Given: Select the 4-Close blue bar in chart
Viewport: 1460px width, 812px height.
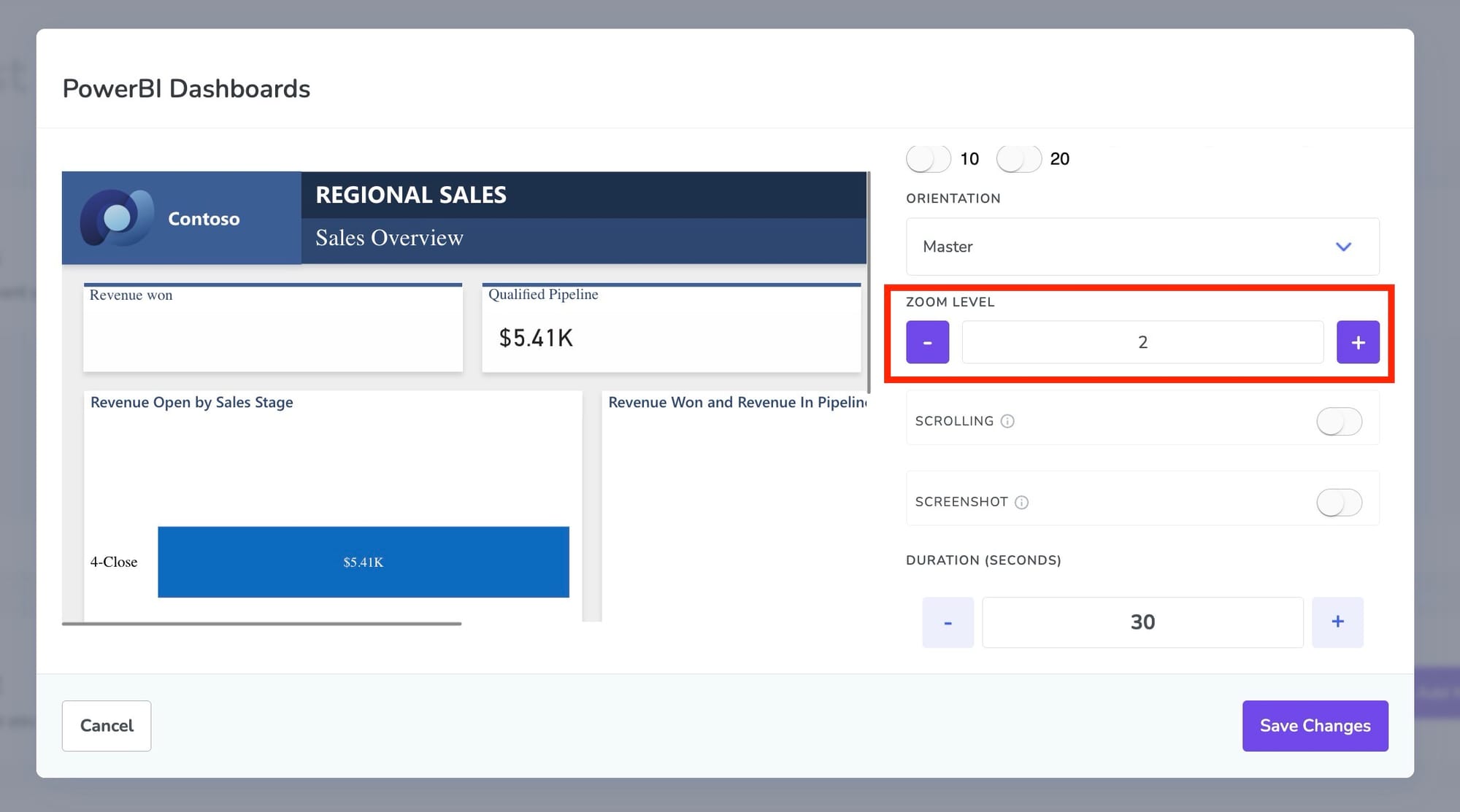Looking at the screenshot, I should [x=363, y=562].
